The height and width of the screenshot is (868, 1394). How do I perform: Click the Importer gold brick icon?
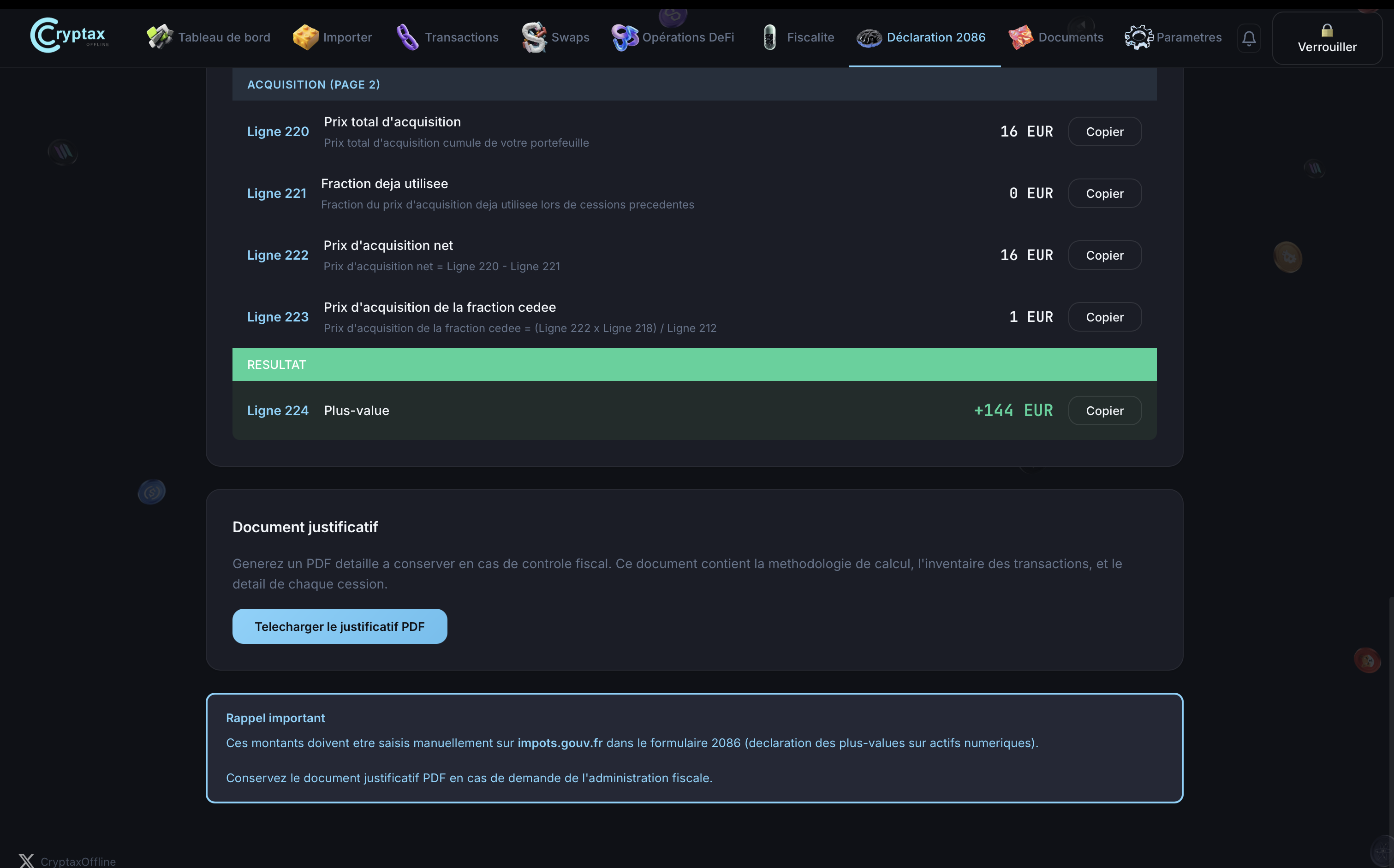click(x=305, y=37)
